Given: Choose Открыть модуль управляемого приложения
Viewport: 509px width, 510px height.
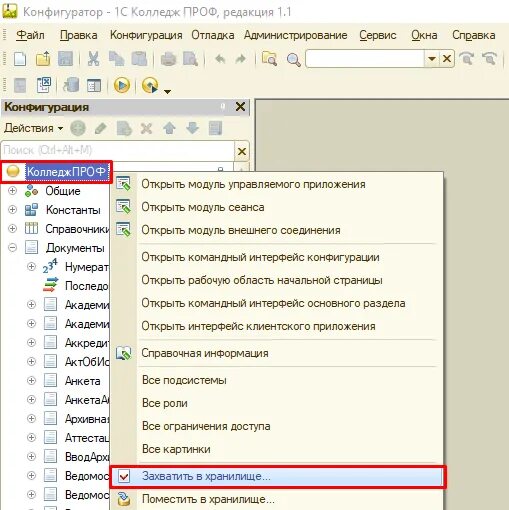Looking at the screenshot, I should point(277,184).
